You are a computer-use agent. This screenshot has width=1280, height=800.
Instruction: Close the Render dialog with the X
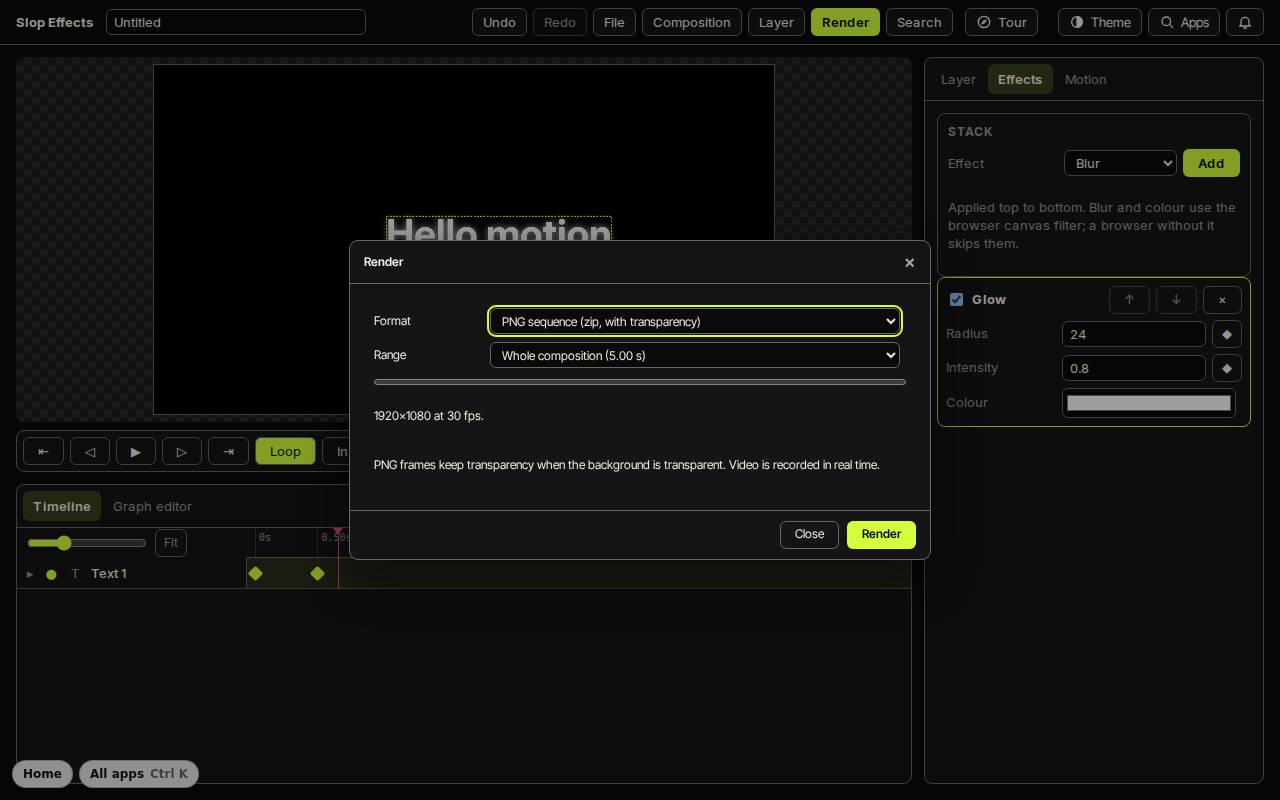[909, 262]
